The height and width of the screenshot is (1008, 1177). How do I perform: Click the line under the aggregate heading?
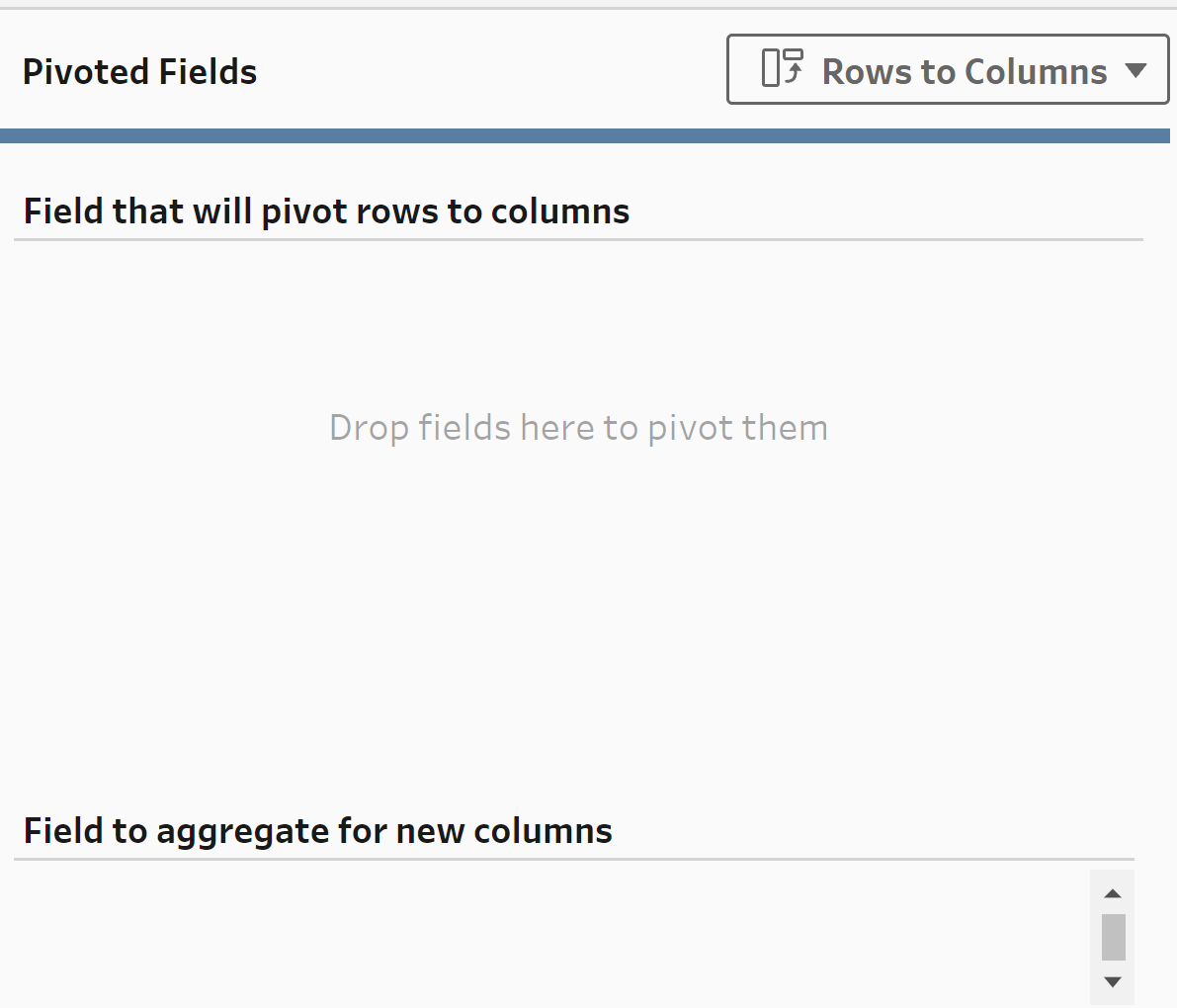coord(573,859)
